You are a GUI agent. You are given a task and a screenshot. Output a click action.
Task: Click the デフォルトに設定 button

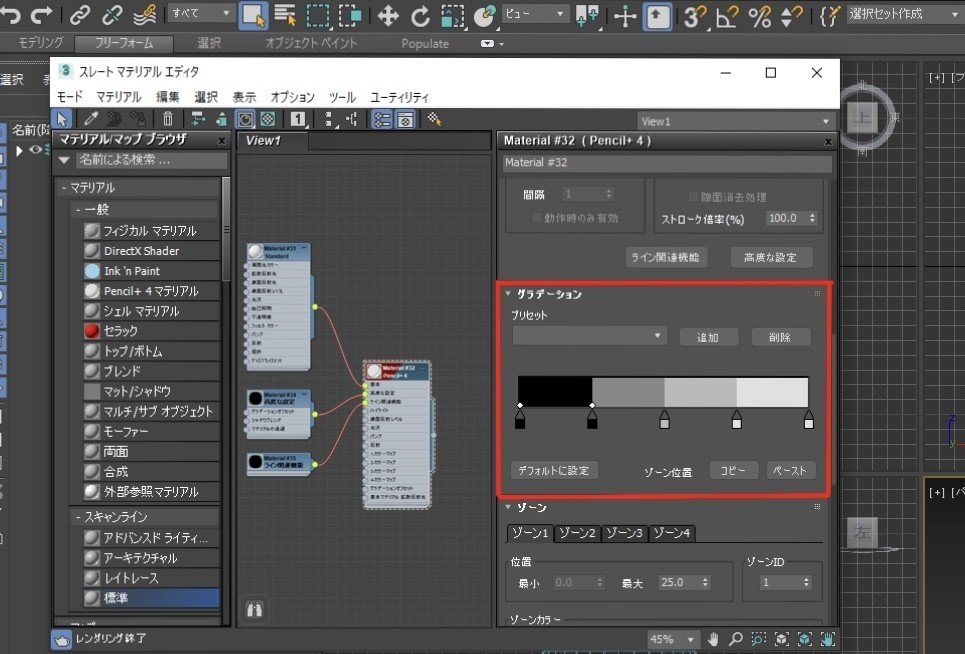[x=554, y=471]
